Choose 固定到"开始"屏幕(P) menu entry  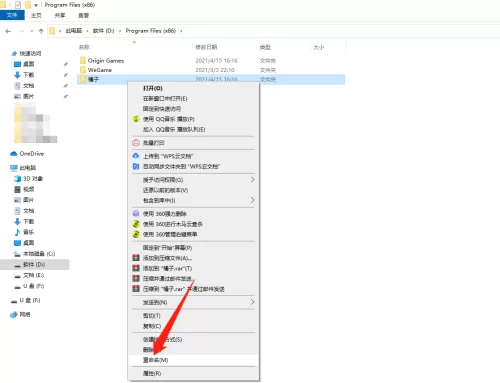point(167,248)
